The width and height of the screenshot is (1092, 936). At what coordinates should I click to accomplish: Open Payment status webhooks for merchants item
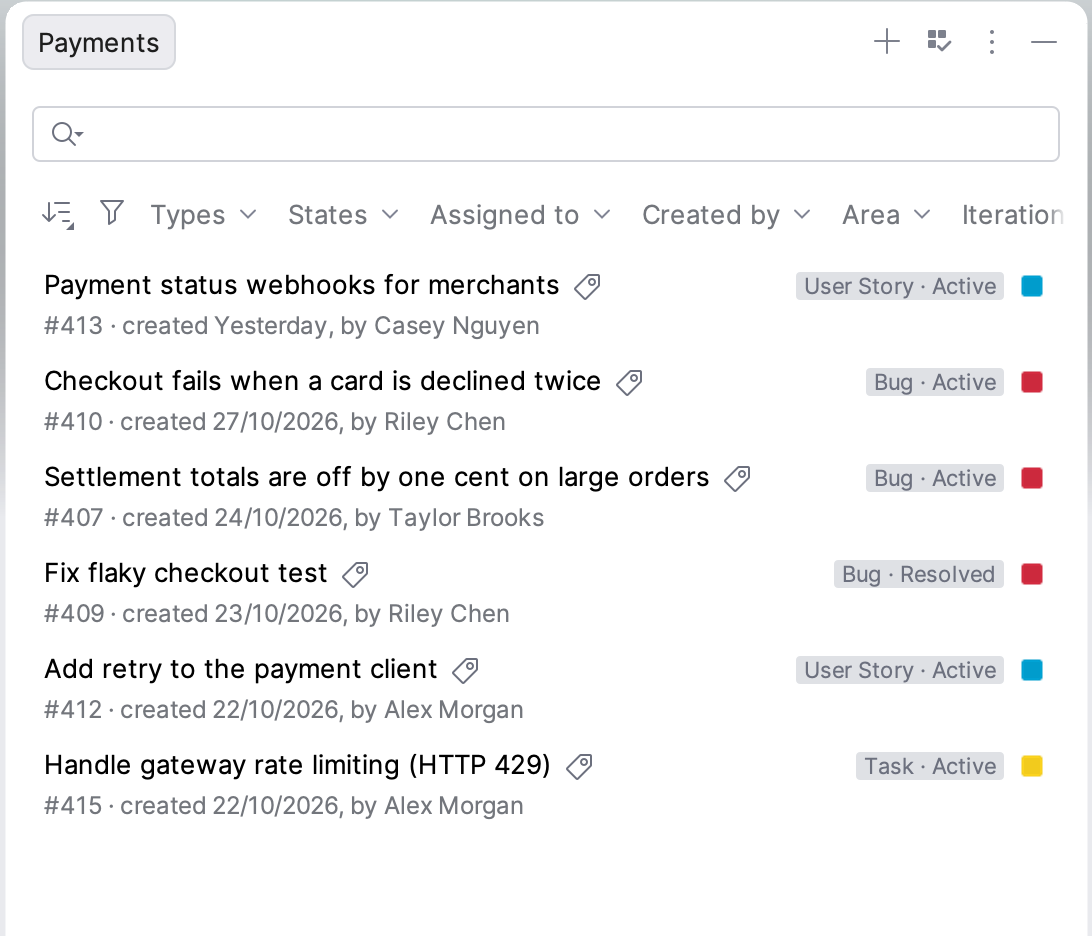302,286
